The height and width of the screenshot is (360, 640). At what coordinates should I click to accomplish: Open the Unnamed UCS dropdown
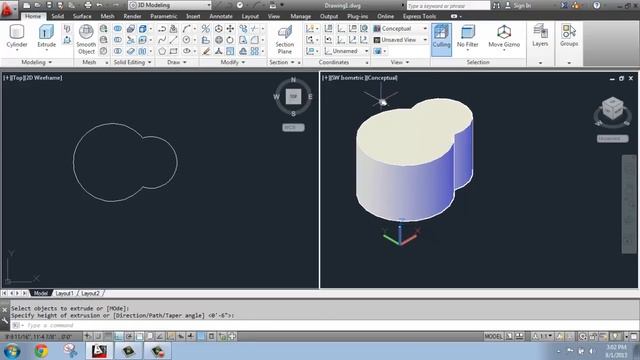coord(347,51)
